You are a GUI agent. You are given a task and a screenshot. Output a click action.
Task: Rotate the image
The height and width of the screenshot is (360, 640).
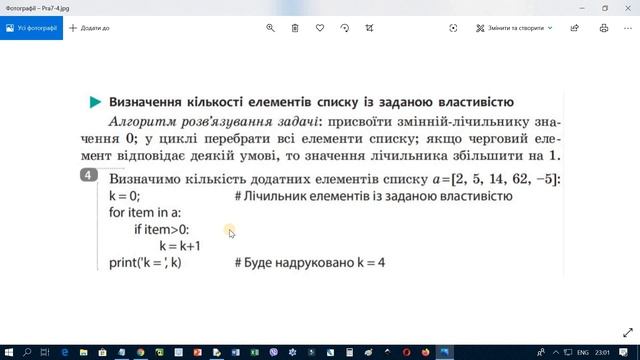[x=344, y=28]
